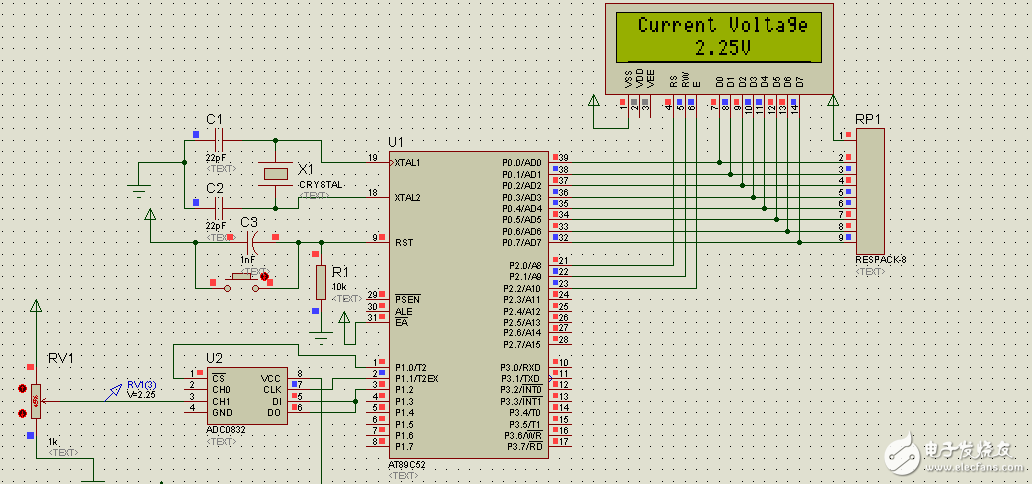Click the 'P3.0/RXD' pin label

(x=522, y=367)
